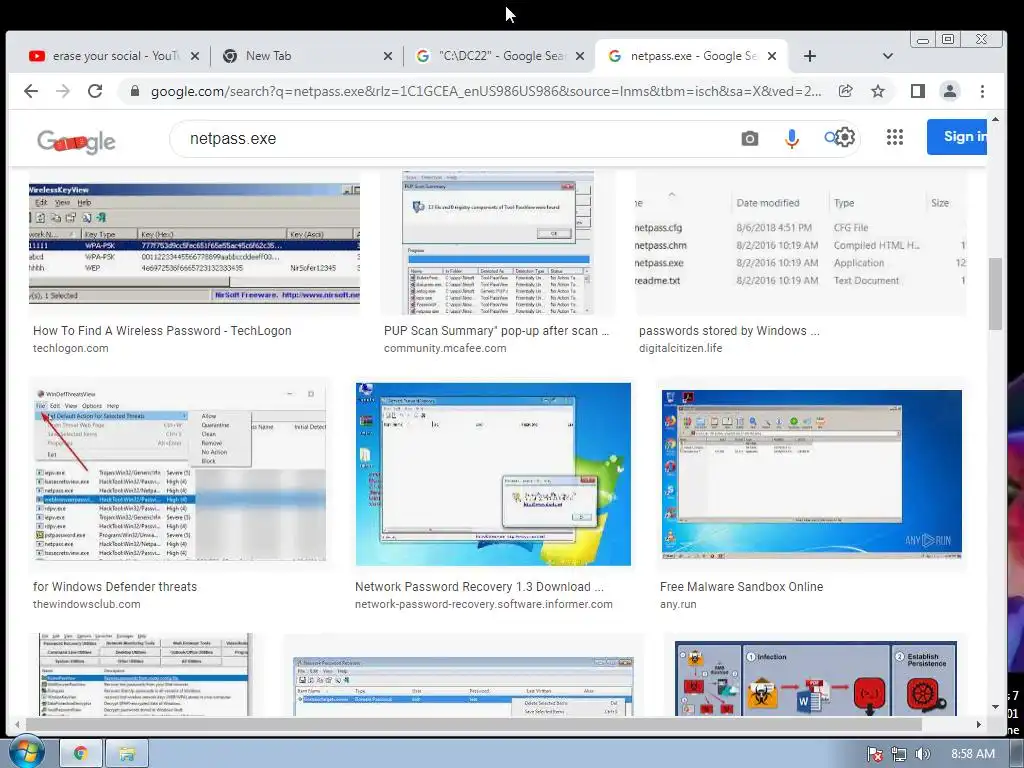This screenshot has width=1024, height=768.
Task: Reload the current page
Action: (95, 91)
